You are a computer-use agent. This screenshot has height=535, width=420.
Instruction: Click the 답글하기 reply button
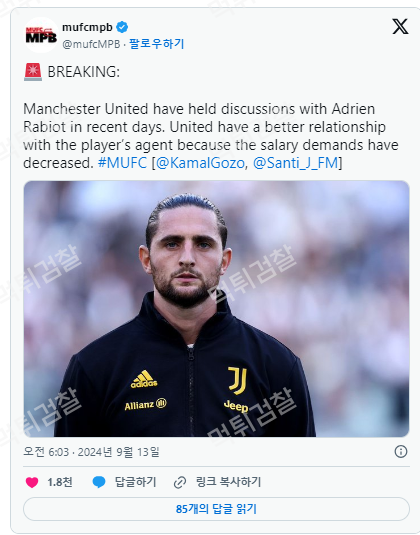135,482
